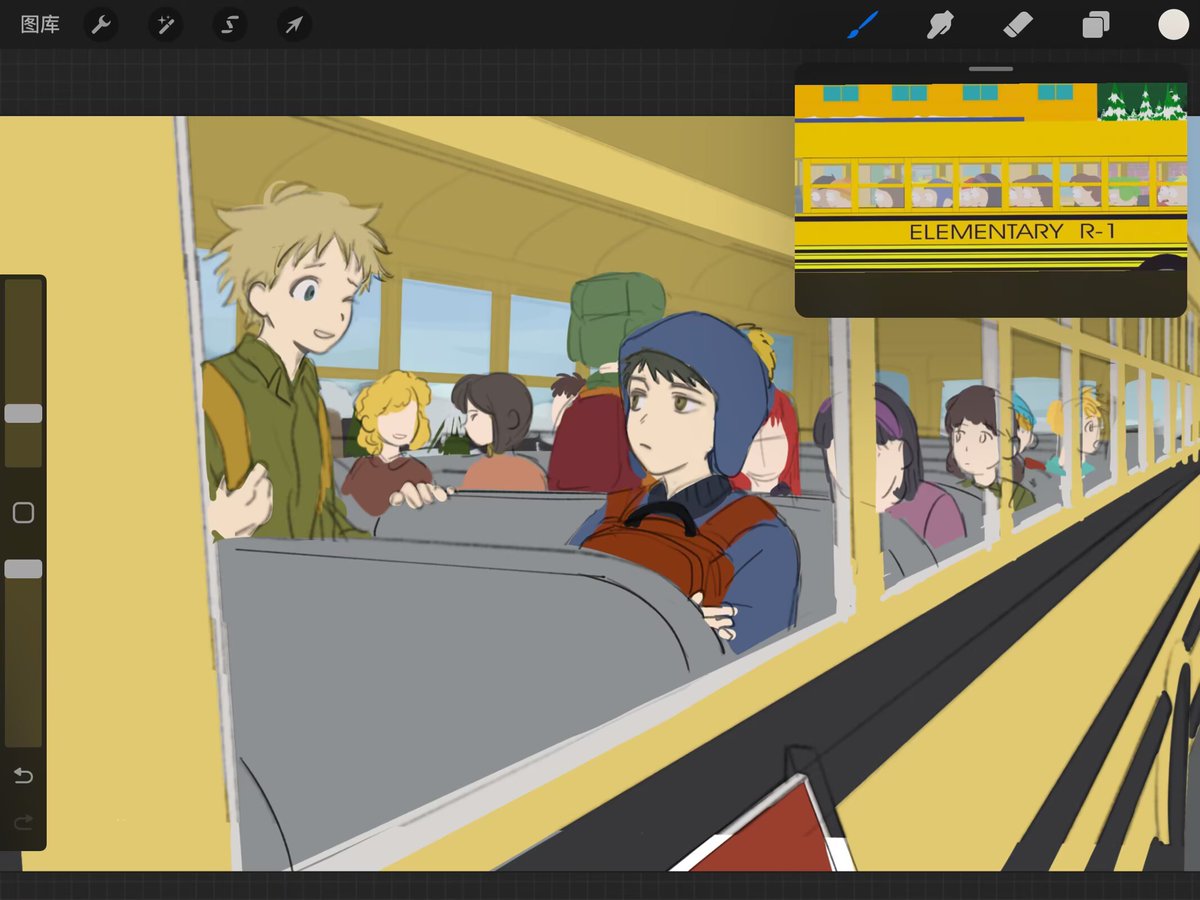Click the school bus reference image

991,177
